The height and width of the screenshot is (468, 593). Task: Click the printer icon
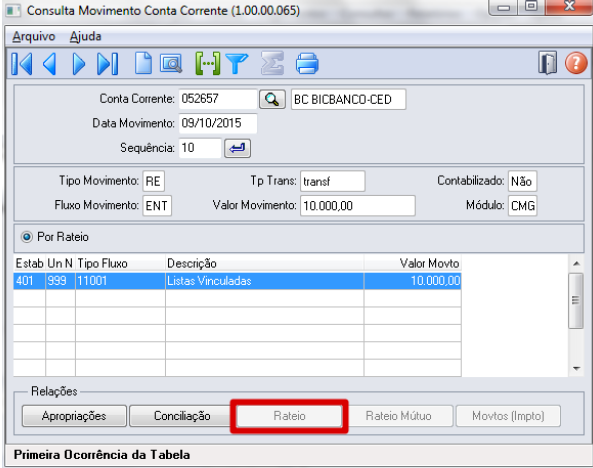307,63
